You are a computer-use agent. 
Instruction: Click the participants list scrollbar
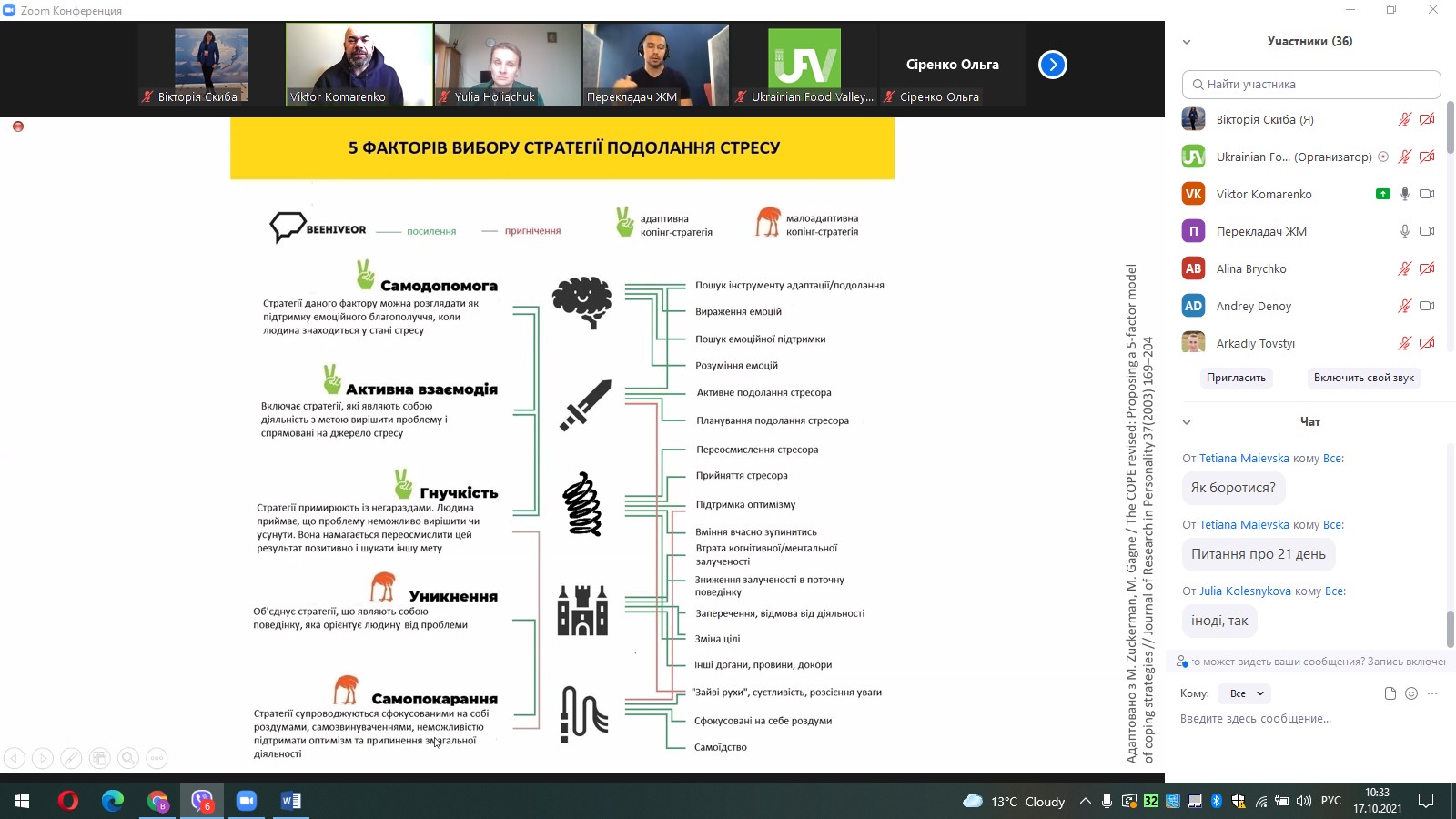point(1451,127)
